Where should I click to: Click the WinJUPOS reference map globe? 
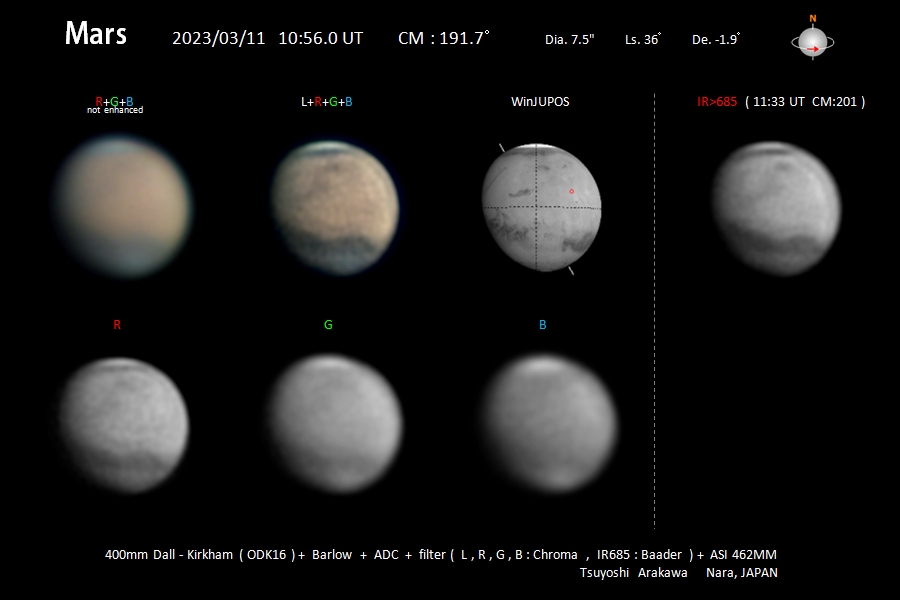(541, 208)
